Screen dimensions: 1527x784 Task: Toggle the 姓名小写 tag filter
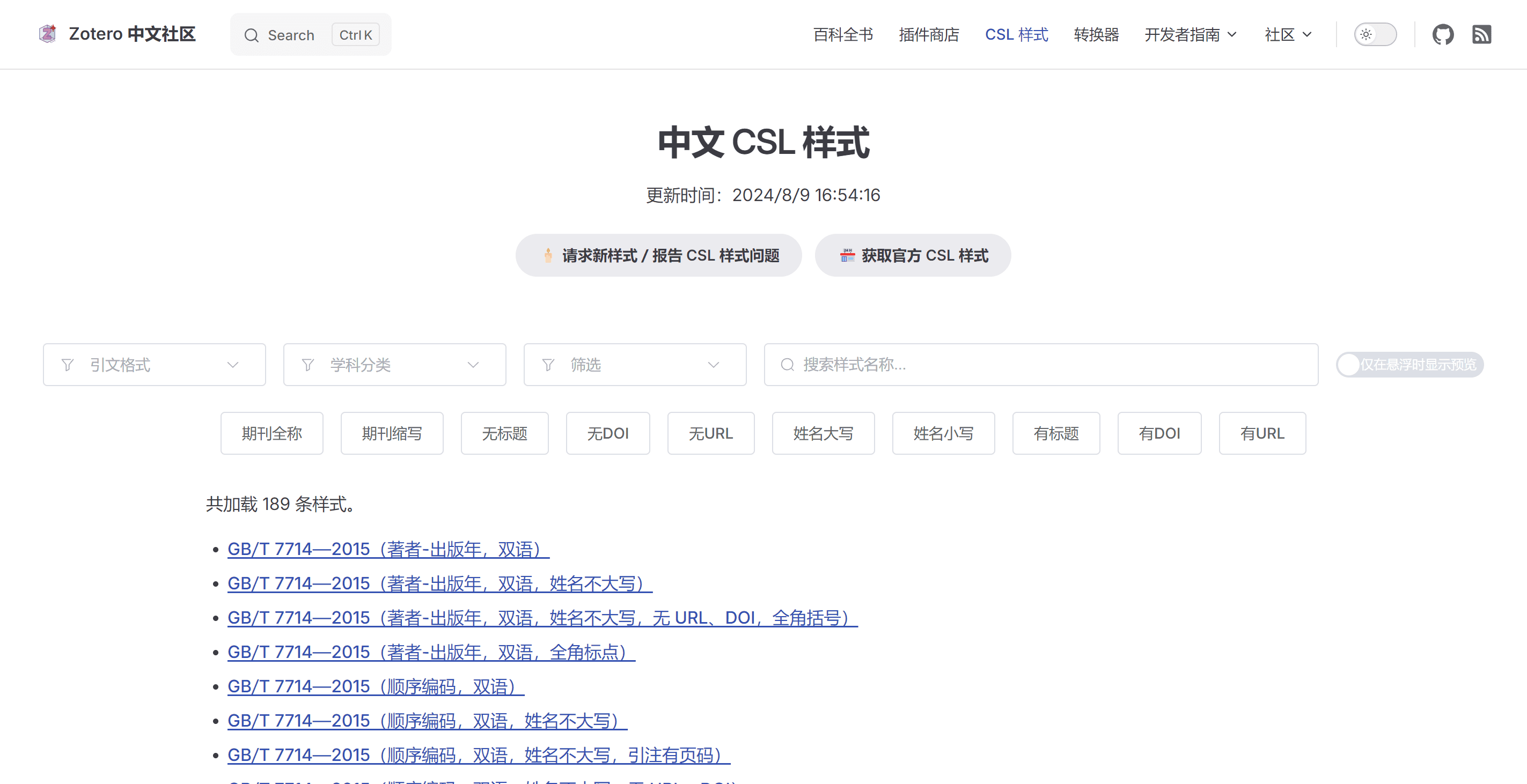[x=943, y=433]
